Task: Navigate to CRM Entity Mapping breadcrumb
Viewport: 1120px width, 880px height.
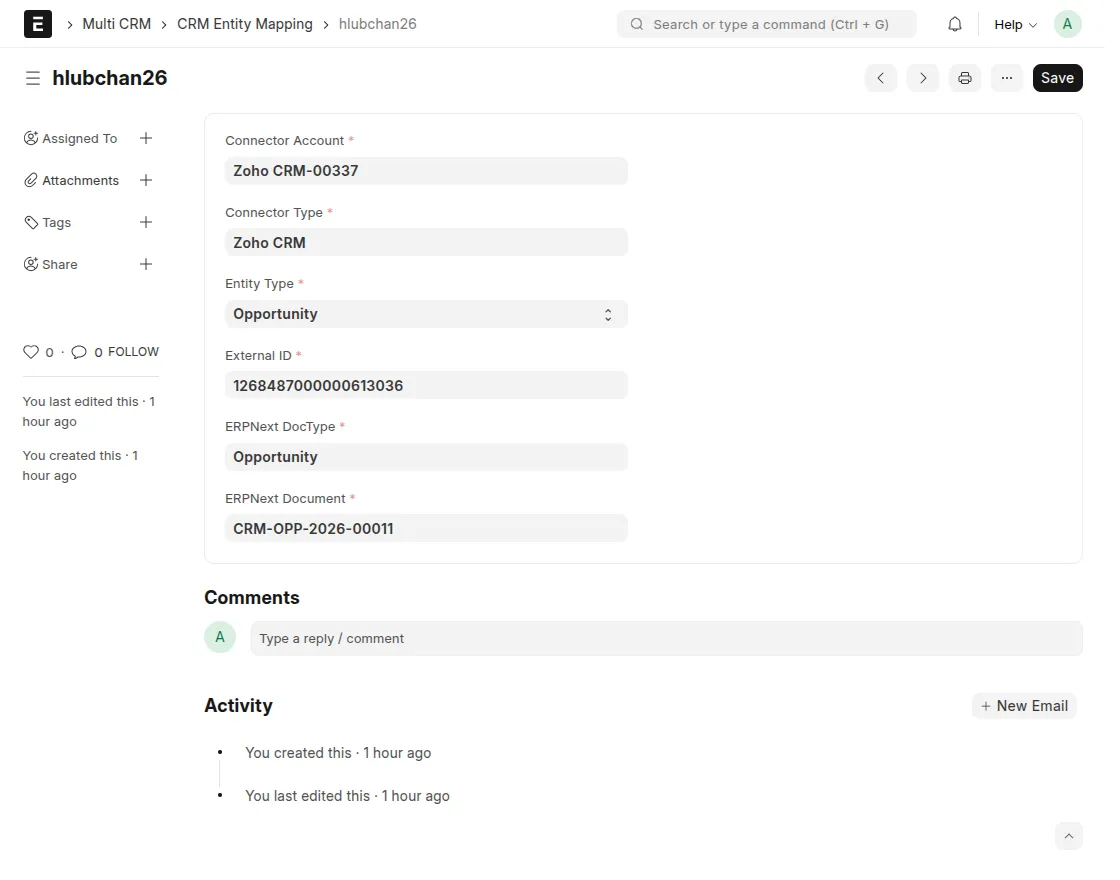Action: click(245, 24)
